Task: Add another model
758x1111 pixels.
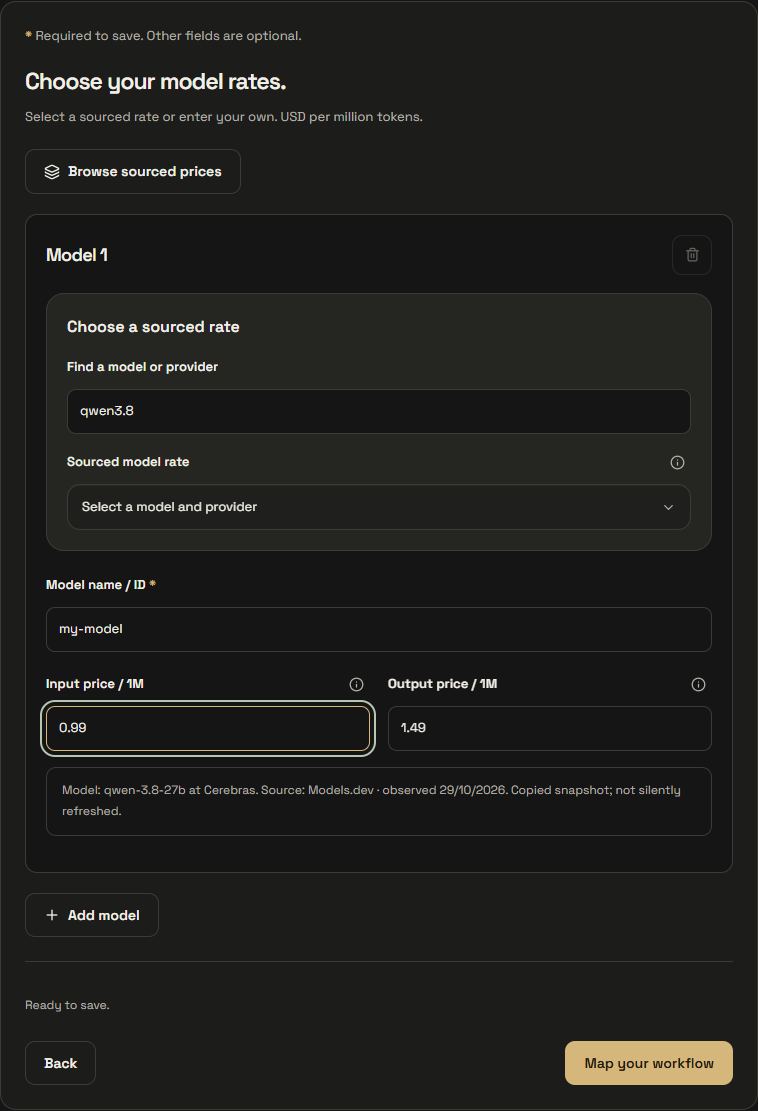Action: click(x=92, y=915)
